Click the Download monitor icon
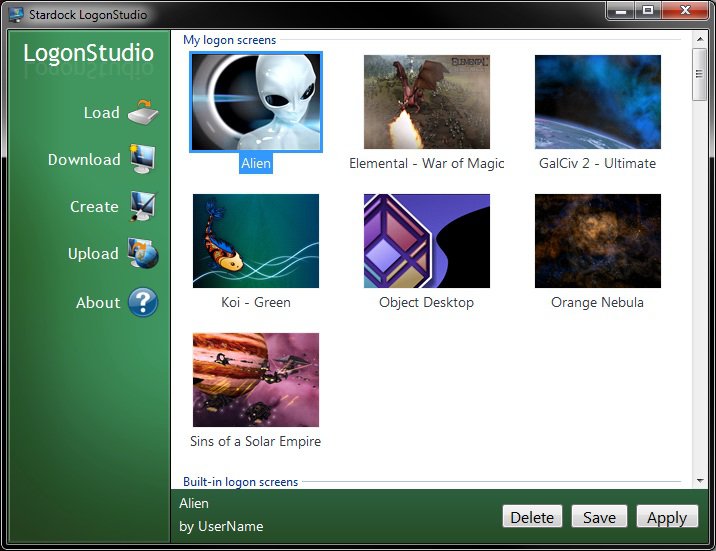The image size is (716, 551). coord(142,159)
